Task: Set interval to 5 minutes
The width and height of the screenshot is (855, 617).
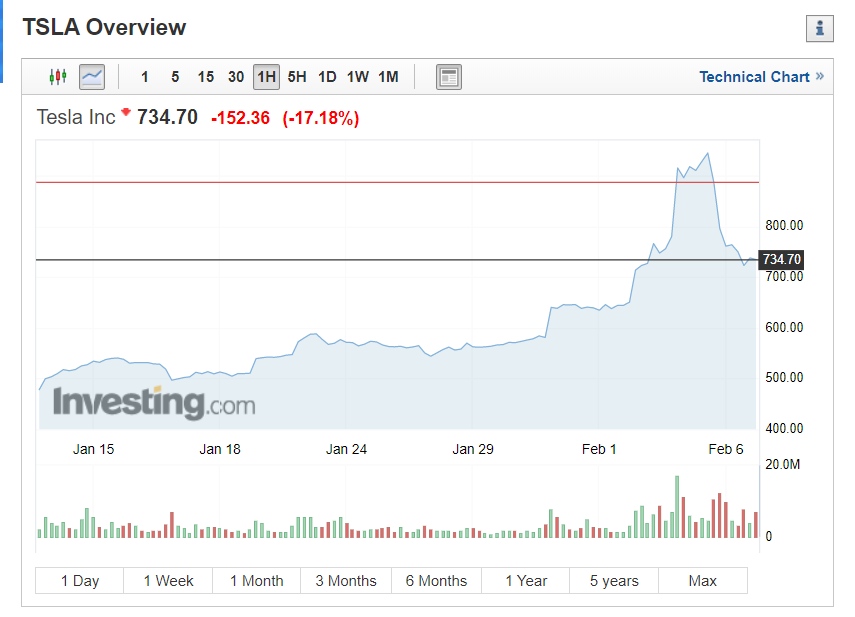Action: (175, 77)
